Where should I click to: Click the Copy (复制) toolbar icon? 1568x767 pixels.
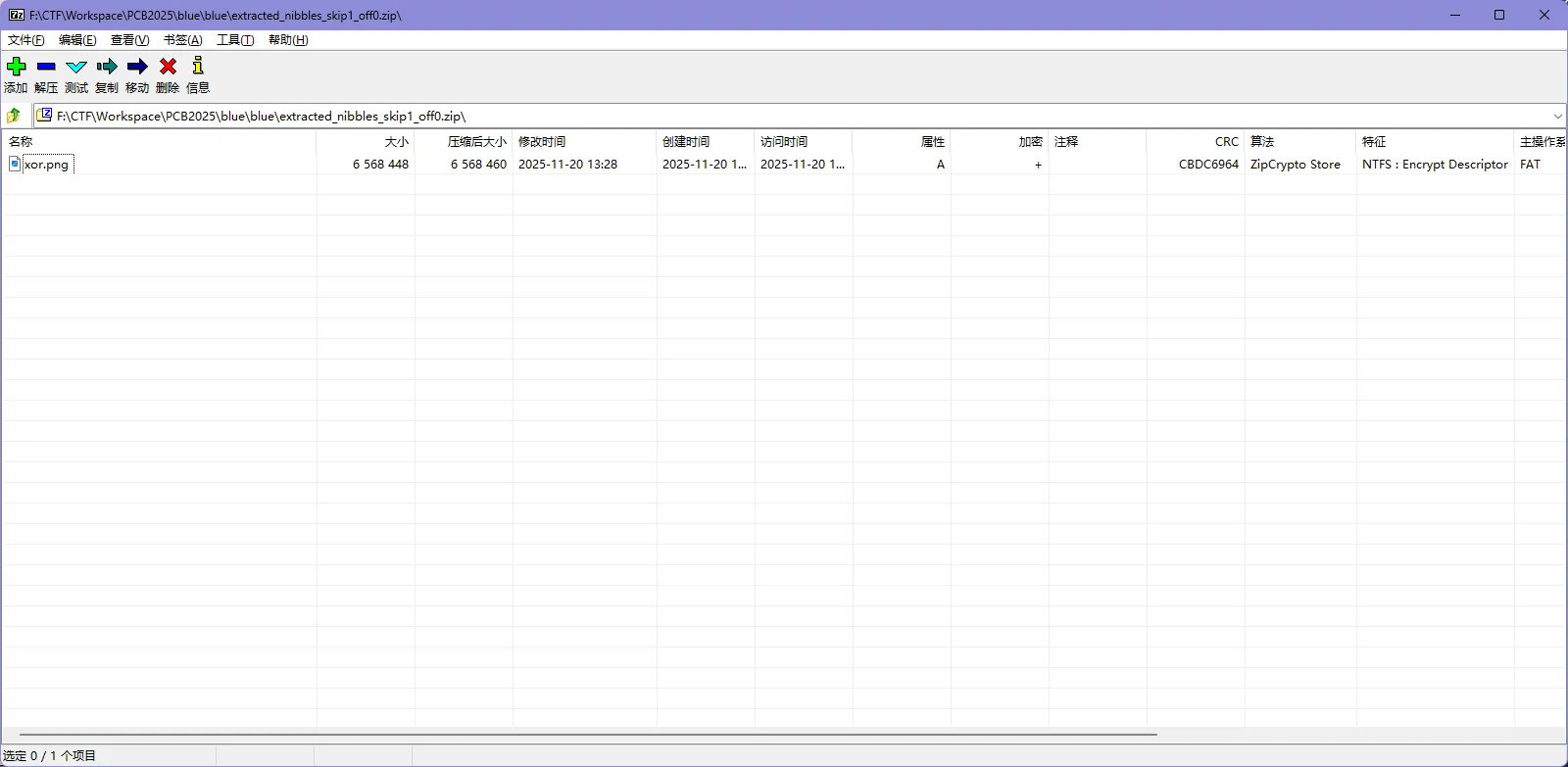pyautogui.click(x=107, y=67)
